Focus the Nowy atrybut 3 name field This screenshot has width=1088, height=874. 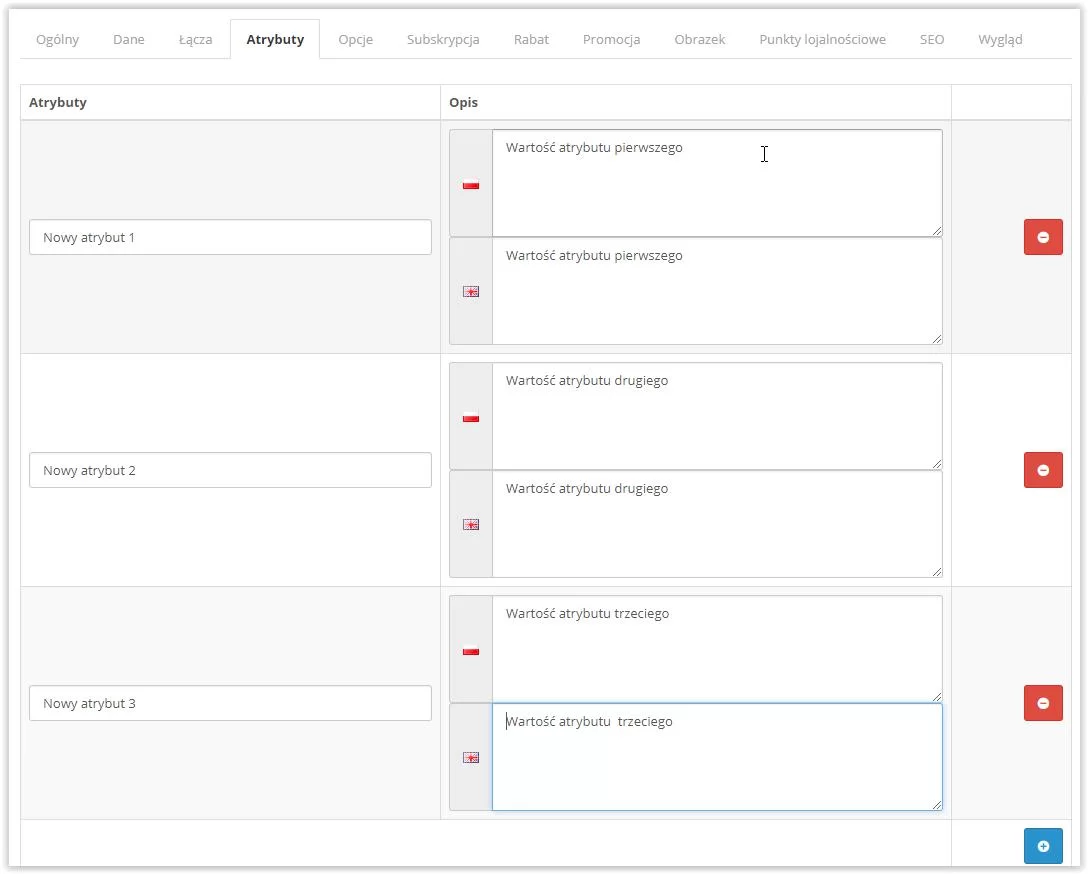[230, 704]
